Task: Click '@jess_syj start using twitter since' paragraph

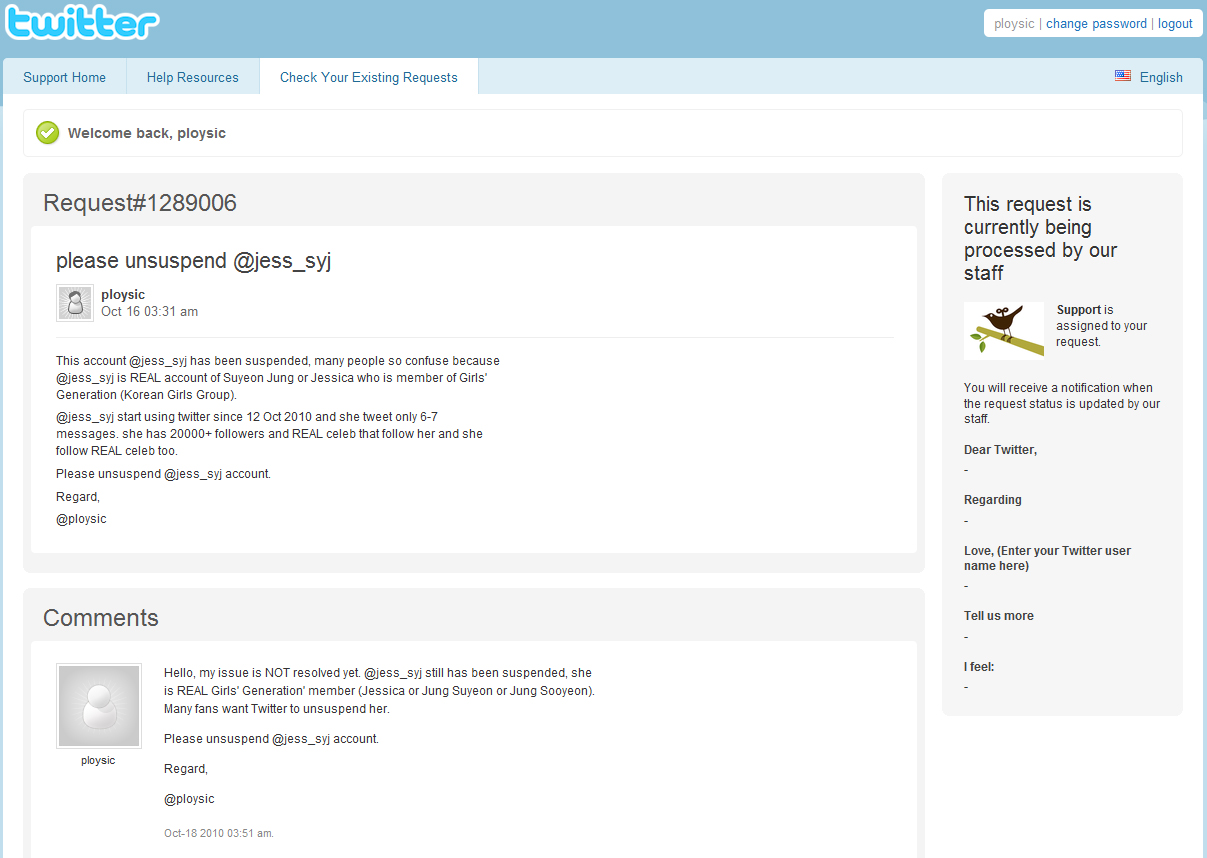Action: click(270, 434)
